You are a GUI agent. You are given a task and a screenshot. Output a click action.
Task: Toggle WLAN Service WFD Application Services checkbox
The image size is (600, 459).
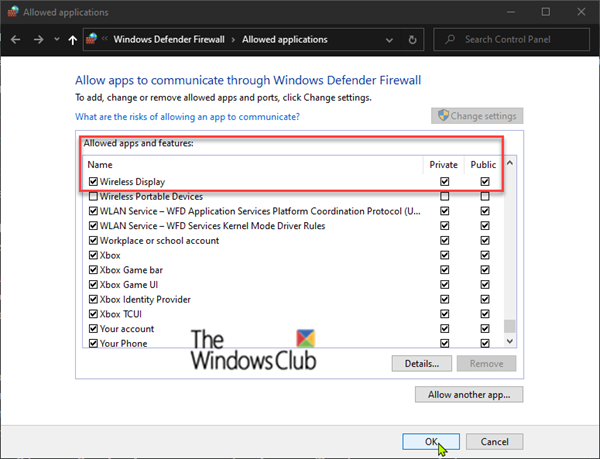(93, 211)
